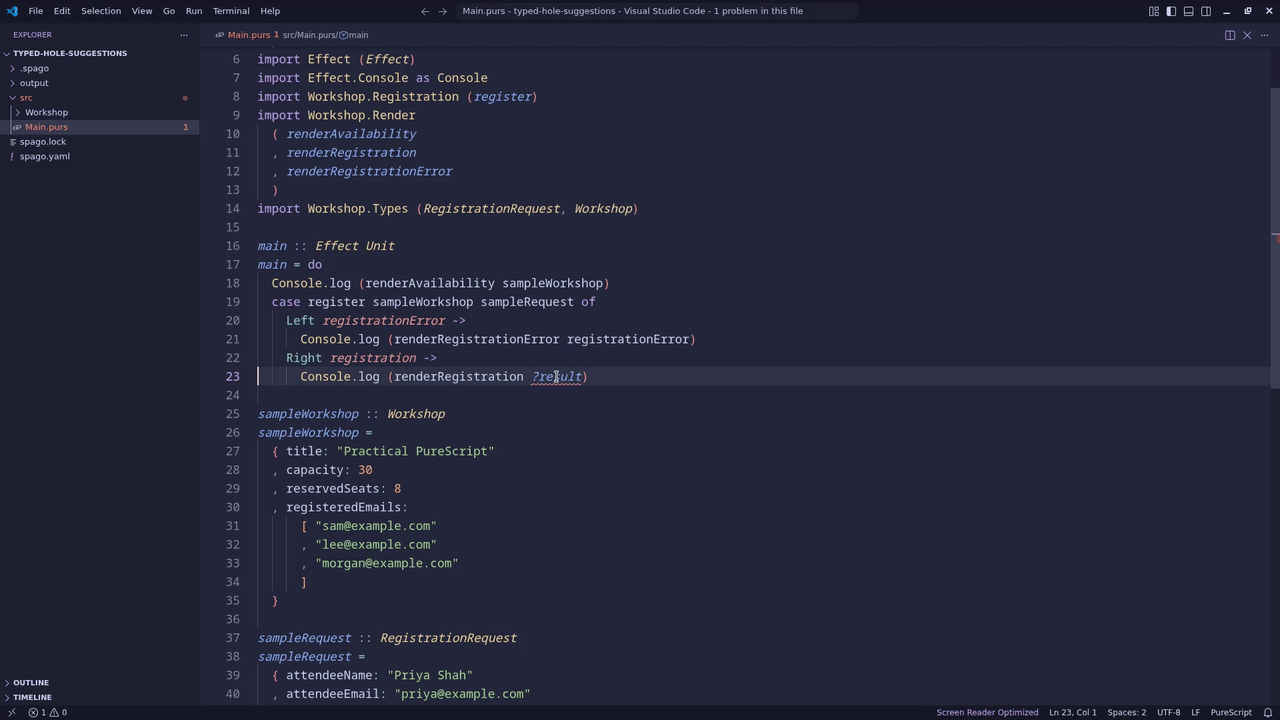This screenshot has width=1280, height=720.
Task: Open the View menu
Action: coord(142,11)
